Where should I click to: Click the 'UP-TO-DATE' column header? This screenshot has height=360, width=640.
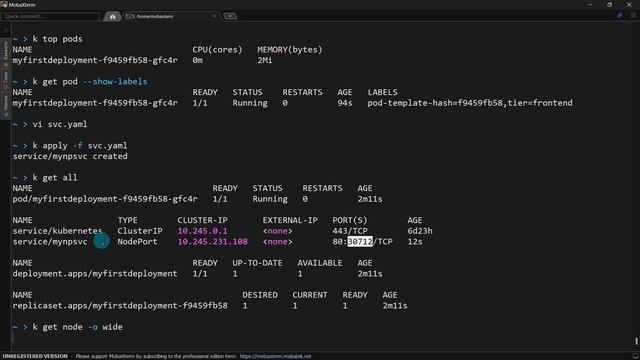tap(257, 263)
